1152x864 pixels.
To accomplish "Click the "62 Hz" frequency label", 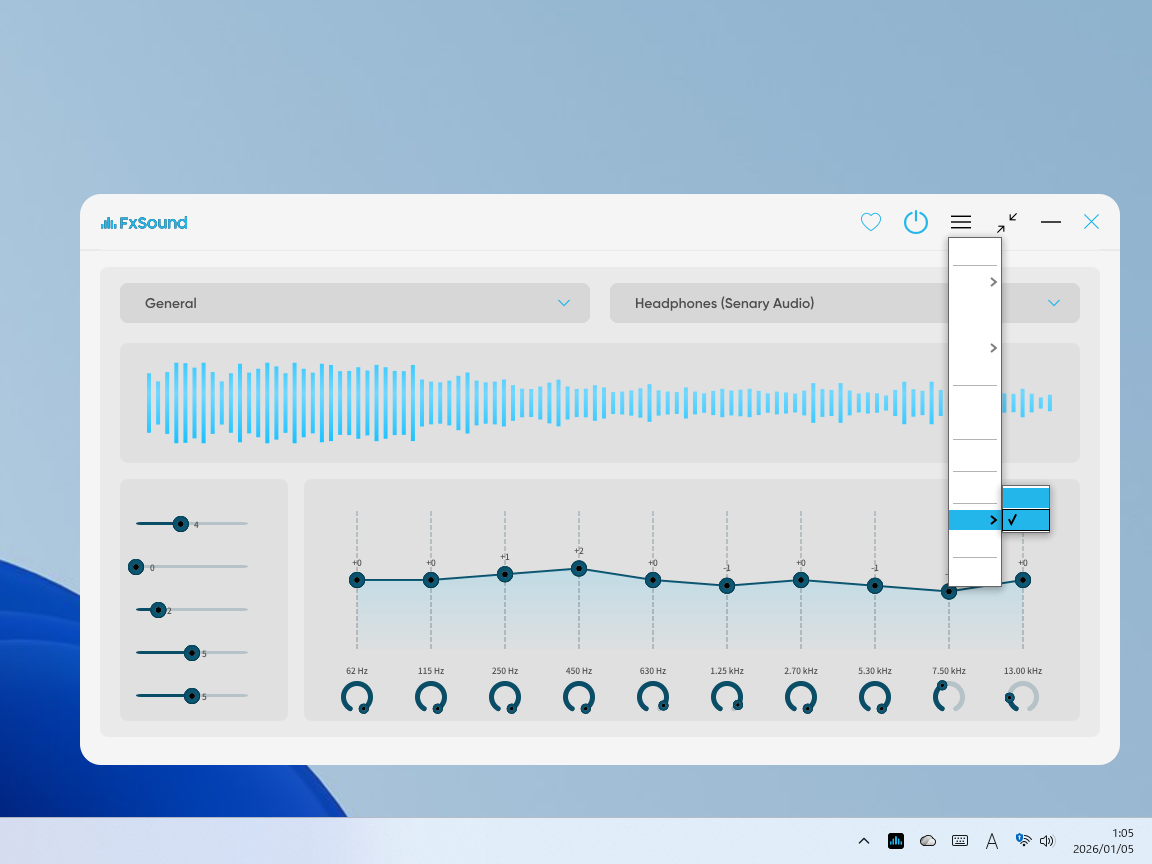I will tap(357, 671).
